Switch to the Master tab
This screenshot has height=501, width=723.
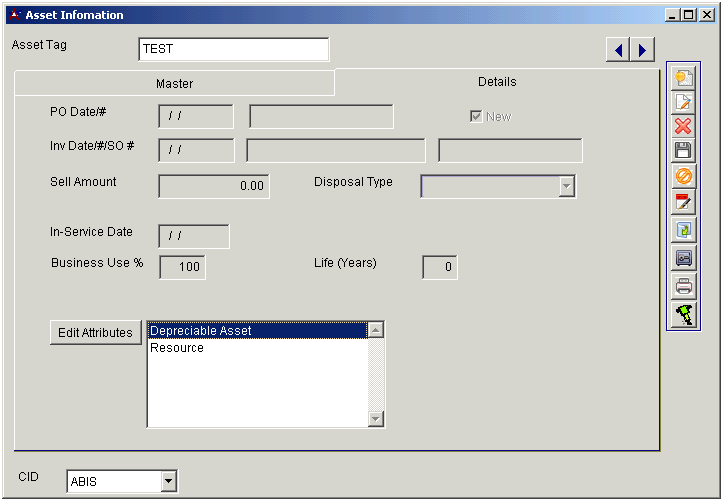pyautogui.click(x=174, y=84)
